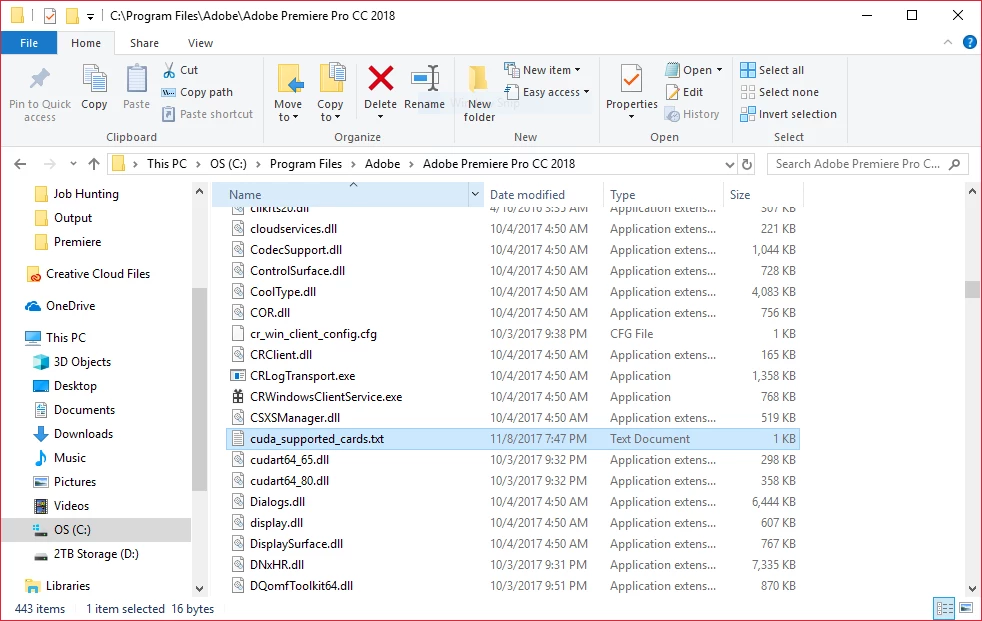Select DNxHR.dll file row
Image resolution: width=982 pixels, height=621 pixels.
[x=513, y=565]
